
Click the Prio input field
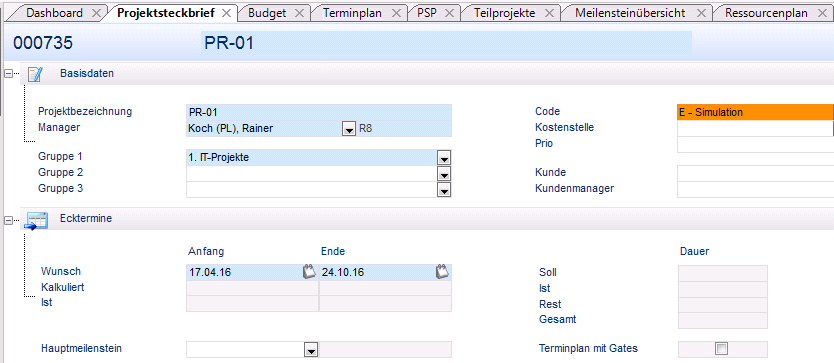(755, 144)
